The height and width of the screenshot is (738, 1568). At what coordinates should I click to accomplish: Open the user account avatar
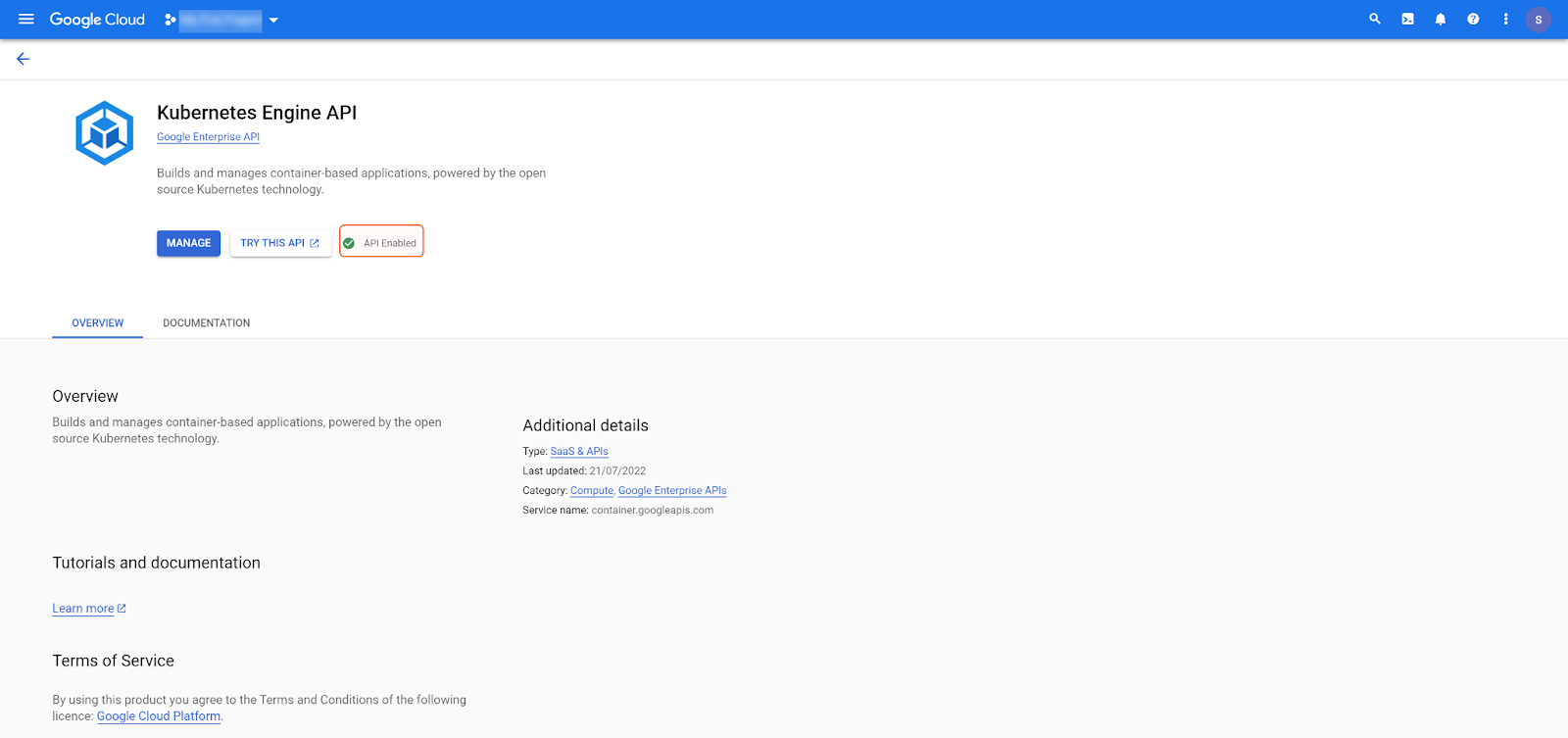(1539, 20)
